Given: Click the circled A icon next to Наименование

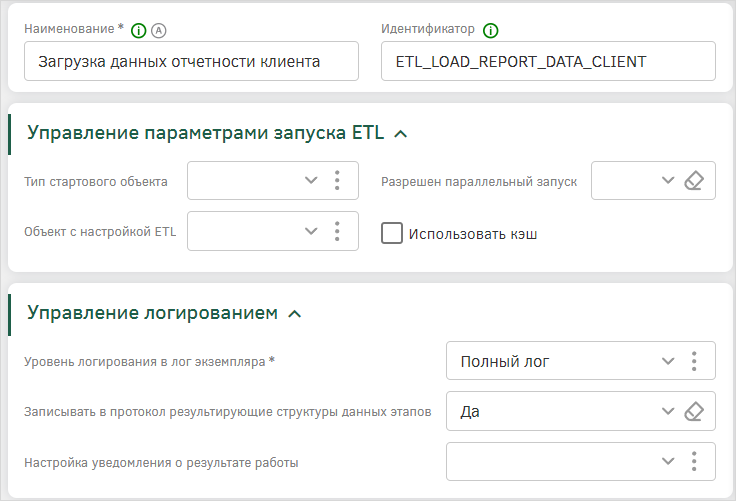Looking at the screenshot, I should pos(159,31).
